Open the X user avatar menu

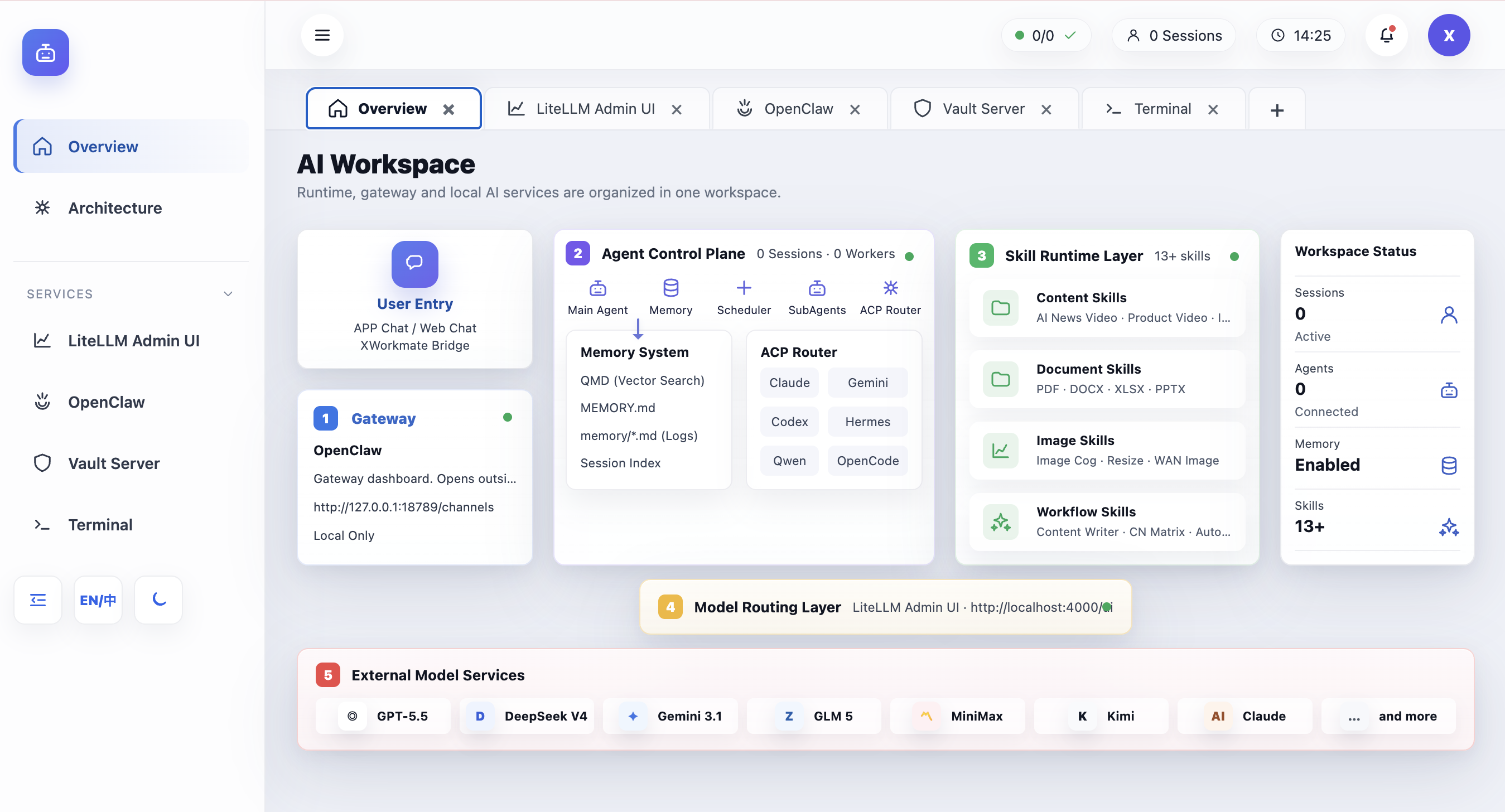(x=1449, y=35)
